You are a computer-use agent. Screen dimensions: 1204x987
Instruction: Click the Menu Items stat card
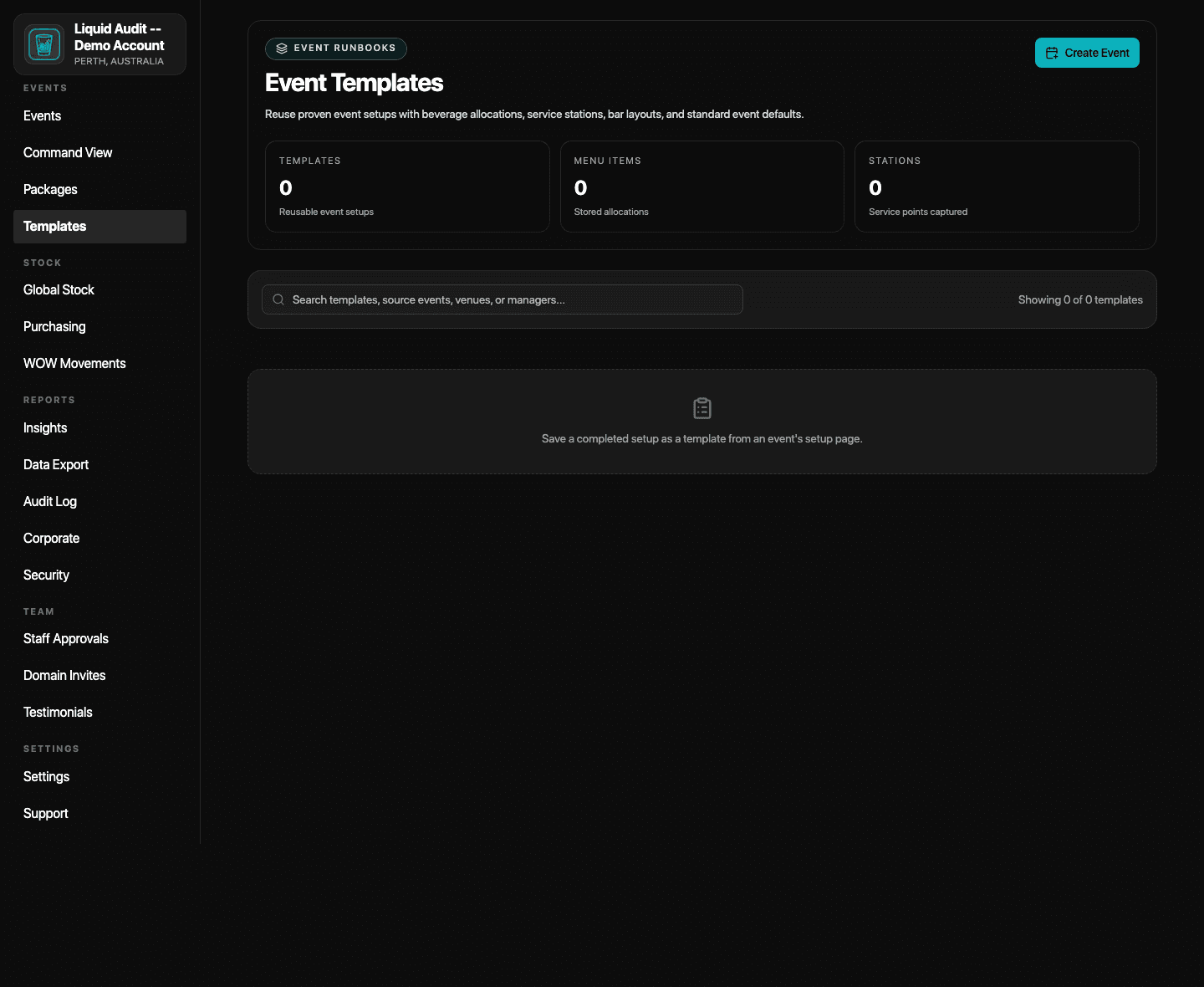[702, 187]
